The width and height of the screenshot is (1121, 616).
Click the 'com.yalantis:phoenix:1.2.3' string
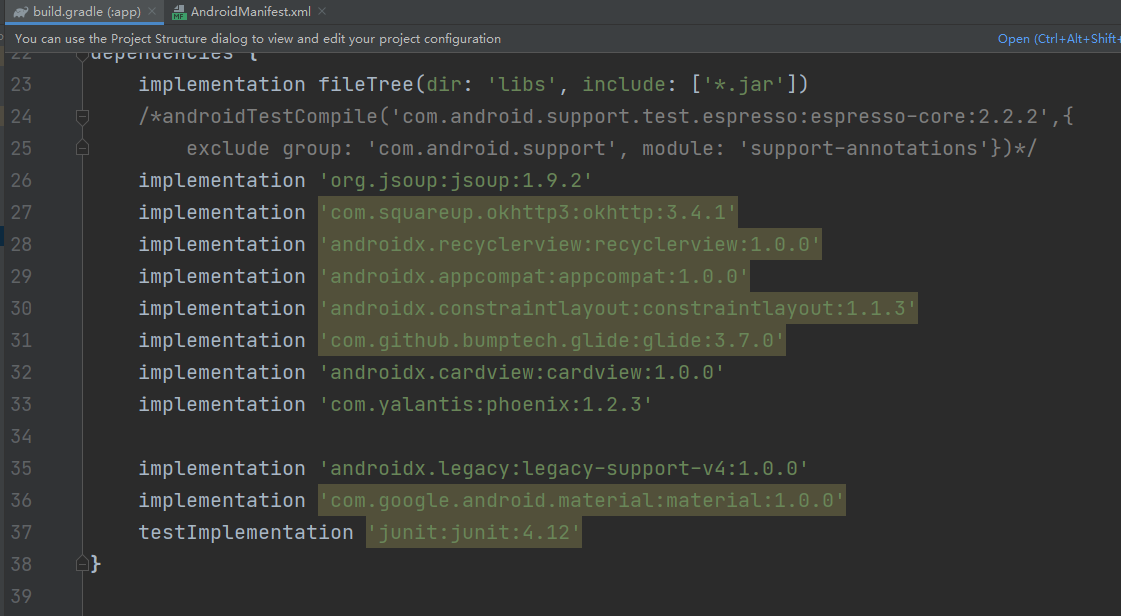(x=485, y=404)
